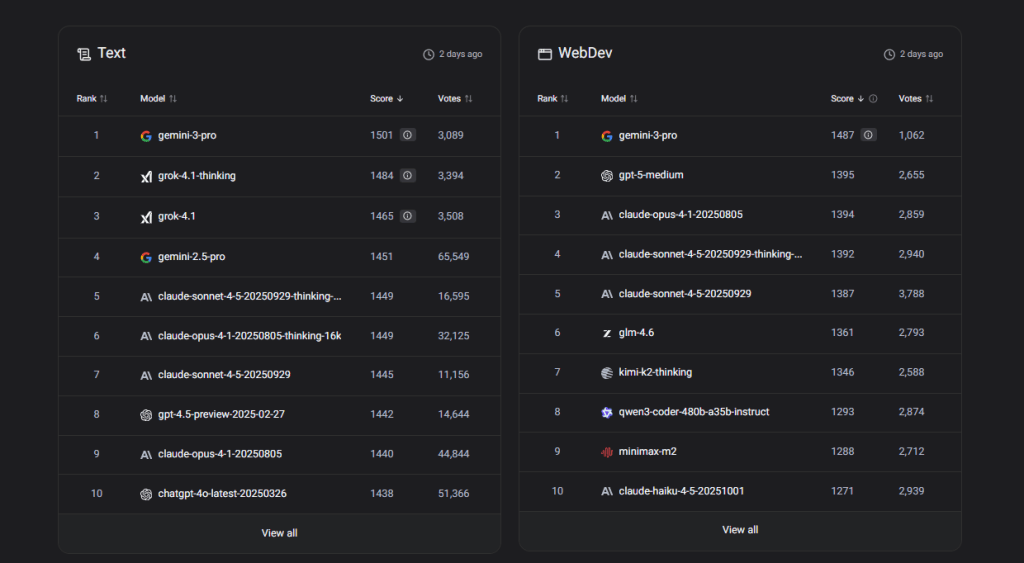Click the Text leaderboard scroll icon

pos(84,54)
